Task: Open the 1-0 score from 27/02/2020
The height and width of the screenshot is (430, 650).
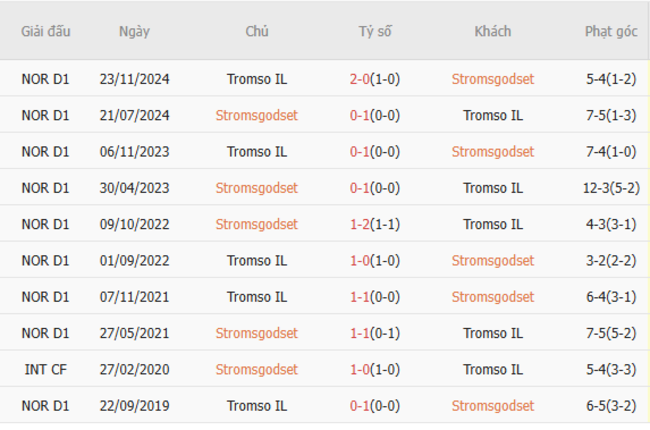Action: [360, 369]
